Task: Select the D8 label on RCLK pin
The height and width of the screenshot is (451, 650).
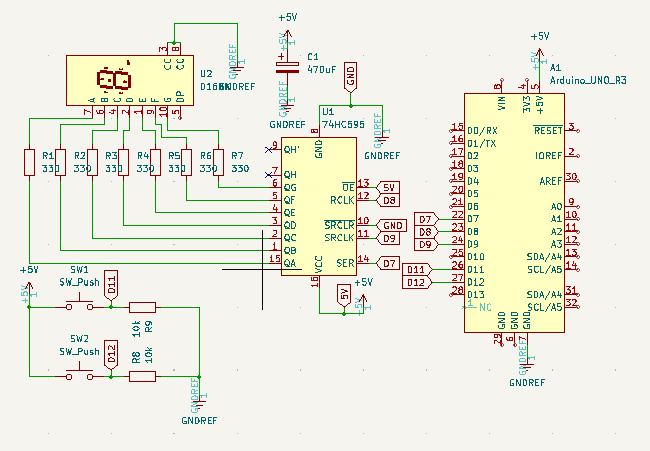Action: [x=388, y=200]
